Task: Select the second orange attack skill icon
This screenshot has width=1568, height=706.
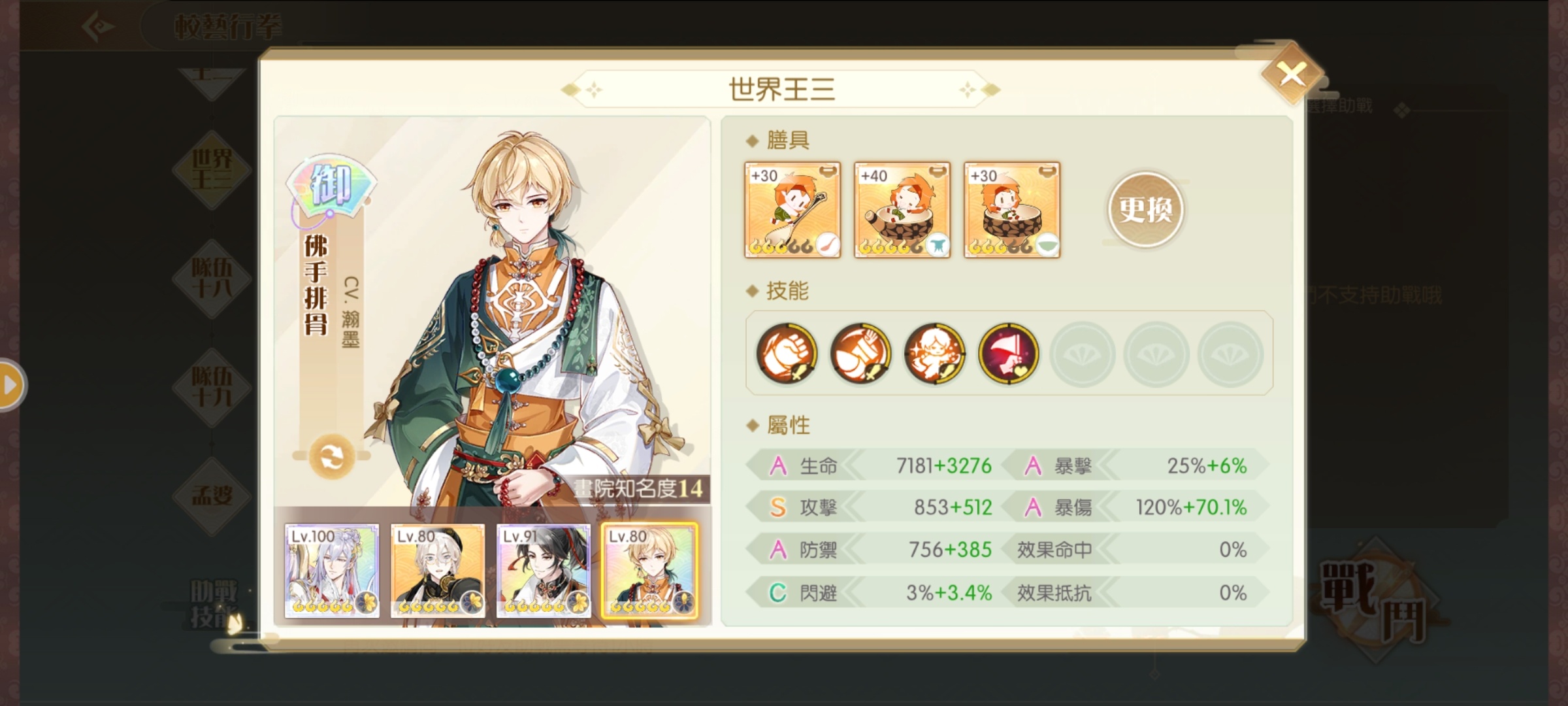Action: 860,353
